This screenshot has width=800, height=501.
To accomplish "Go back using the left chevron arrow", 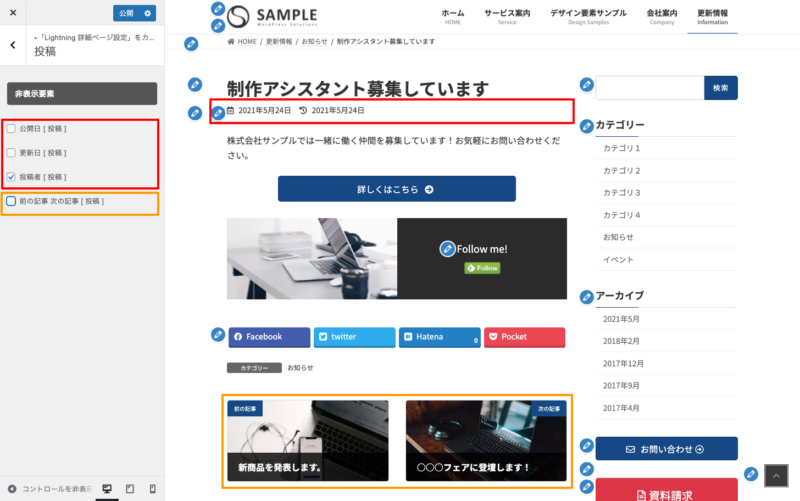I will (x=12, y=45).
